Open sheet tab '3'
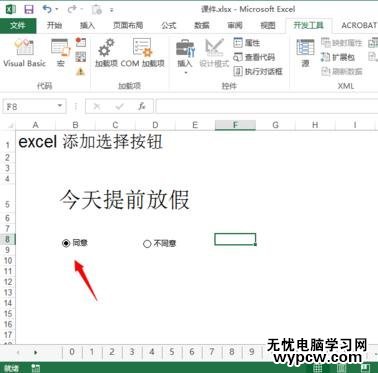This screenshot has width=378, height=373. pyautogui.click(x=132, y=352)
